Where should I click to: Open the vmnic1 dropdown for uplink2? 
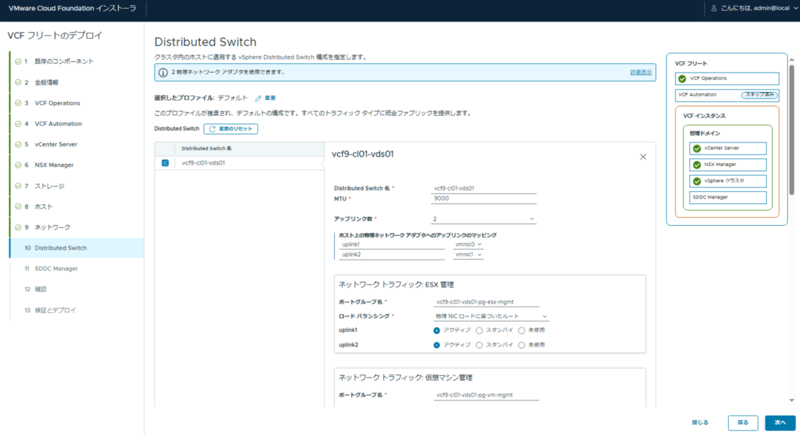click(468, 254)
